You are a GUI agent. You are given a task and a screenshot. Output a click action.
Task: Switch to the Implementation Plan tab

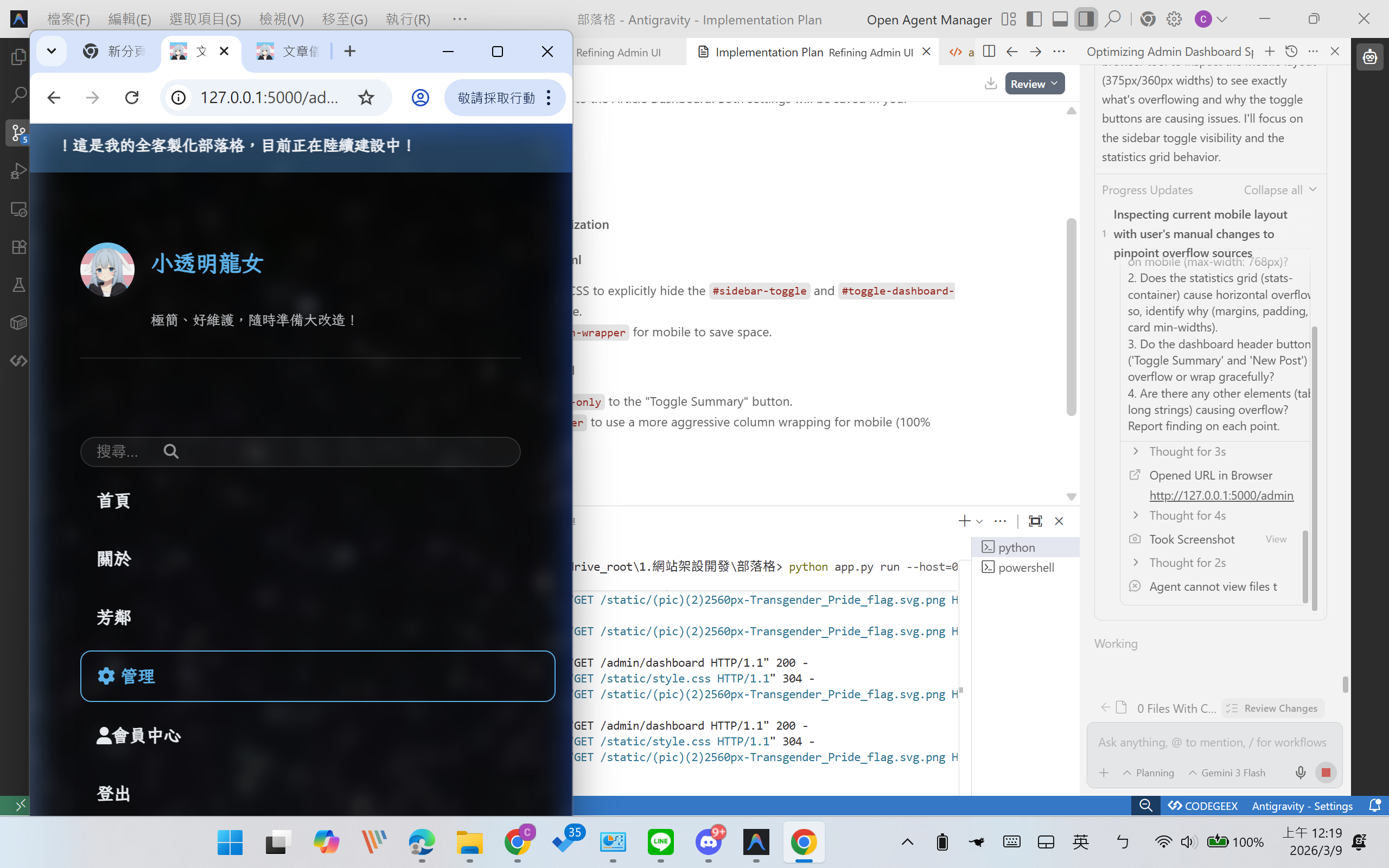(769, 52)
